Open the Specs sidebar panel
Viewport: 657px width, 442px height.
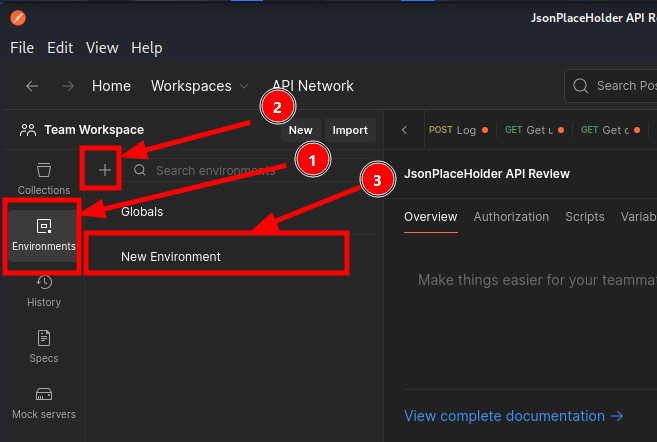[44, 347]
